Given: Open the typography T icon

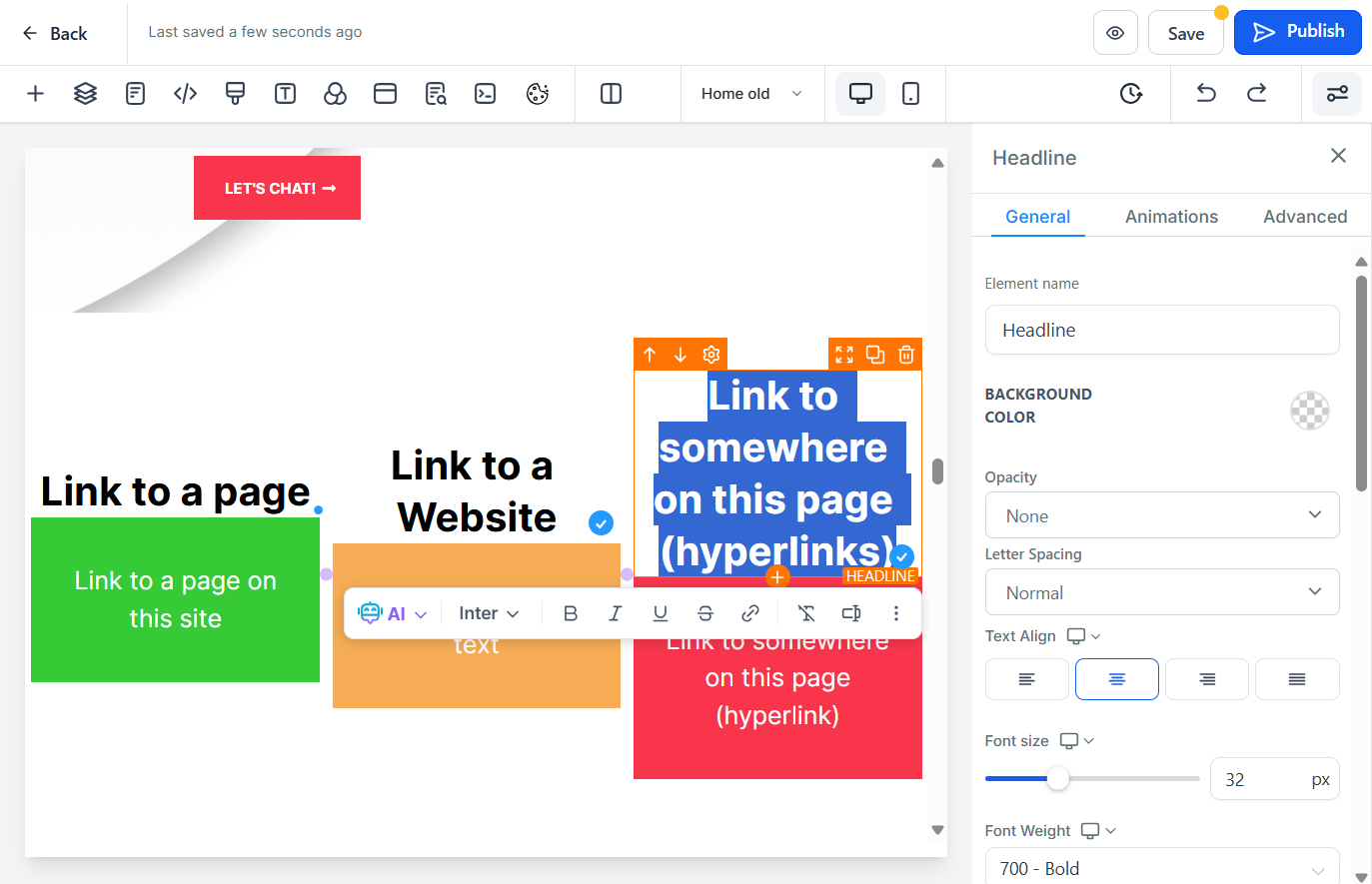Looking at the screenshot, I should (x=285, y=94).
